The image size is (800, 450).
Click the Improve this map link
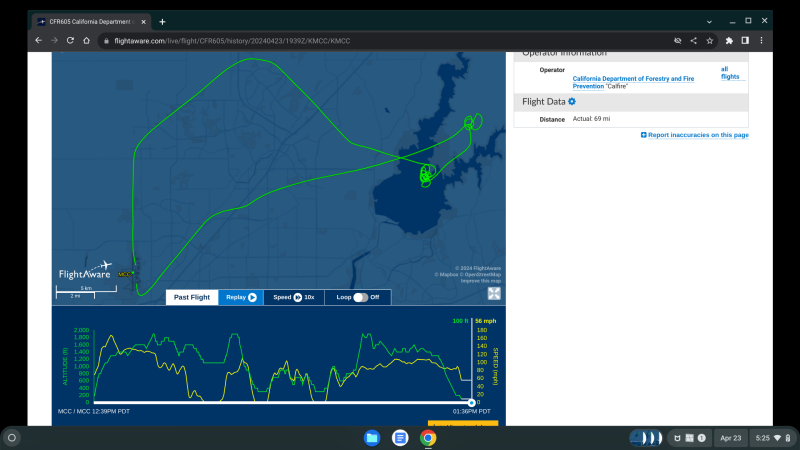click(x=481, y=281)
